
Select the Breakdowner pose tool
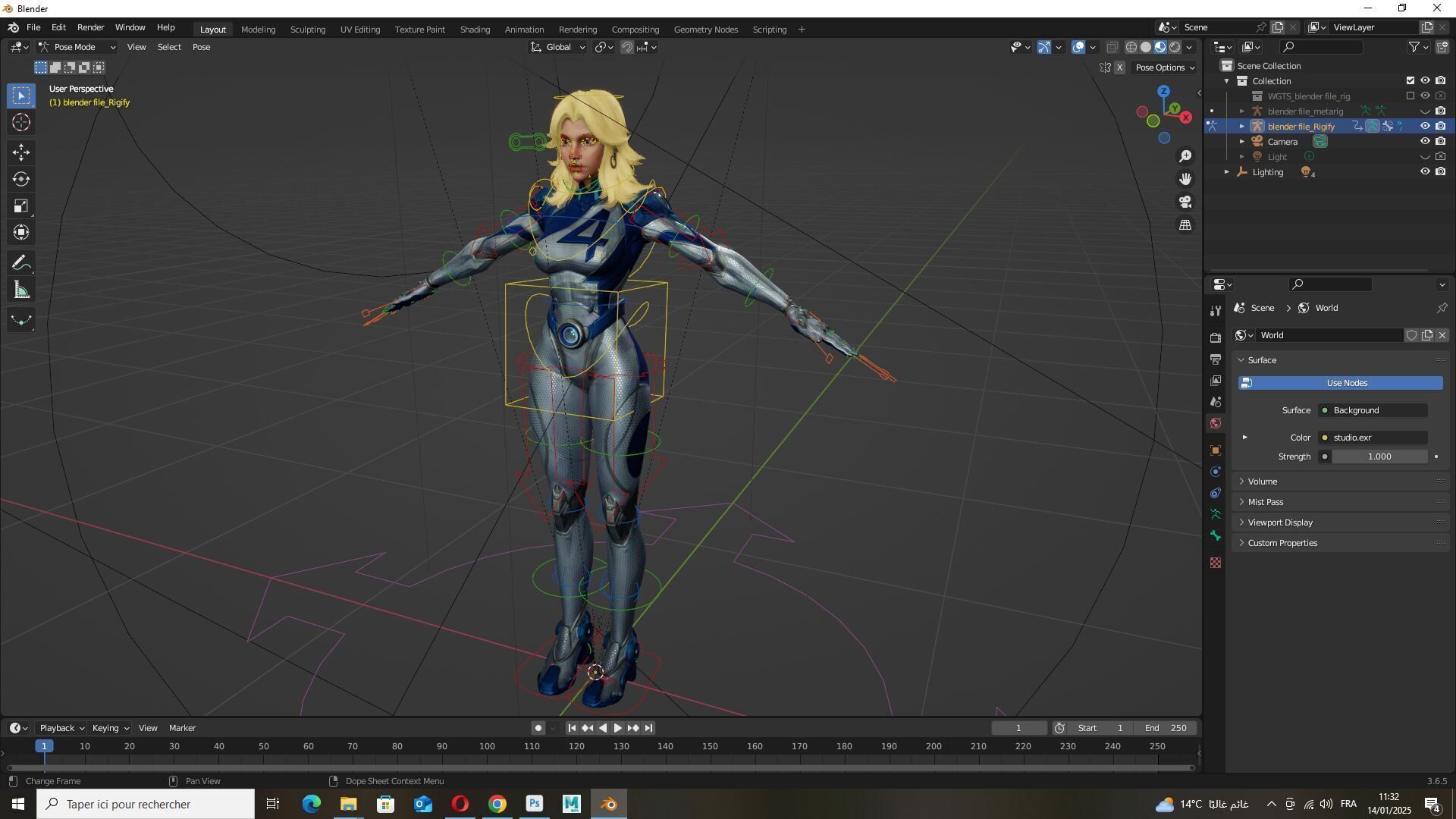[21, 320]
